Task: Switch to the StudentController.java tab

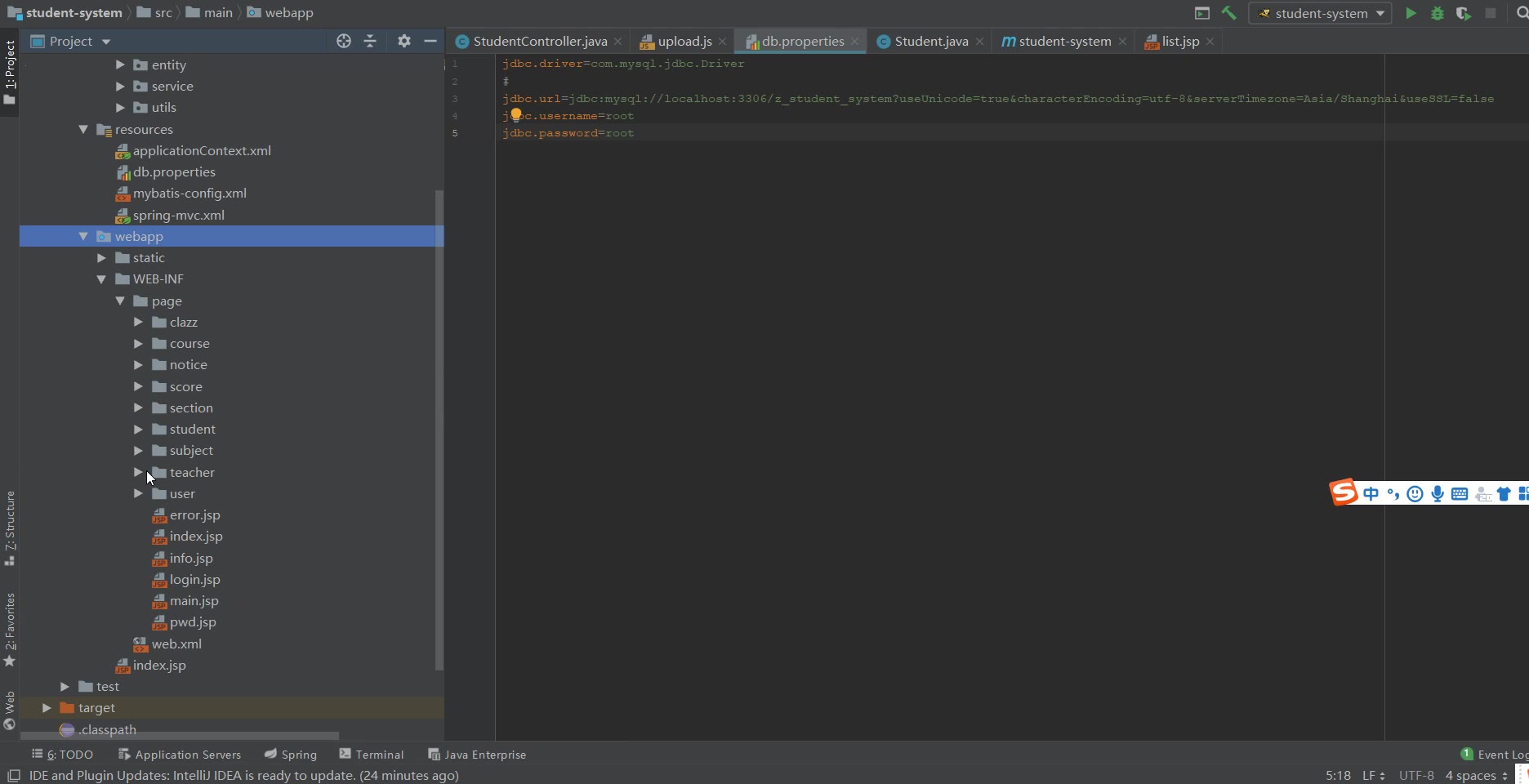Action: coord(539,41)
